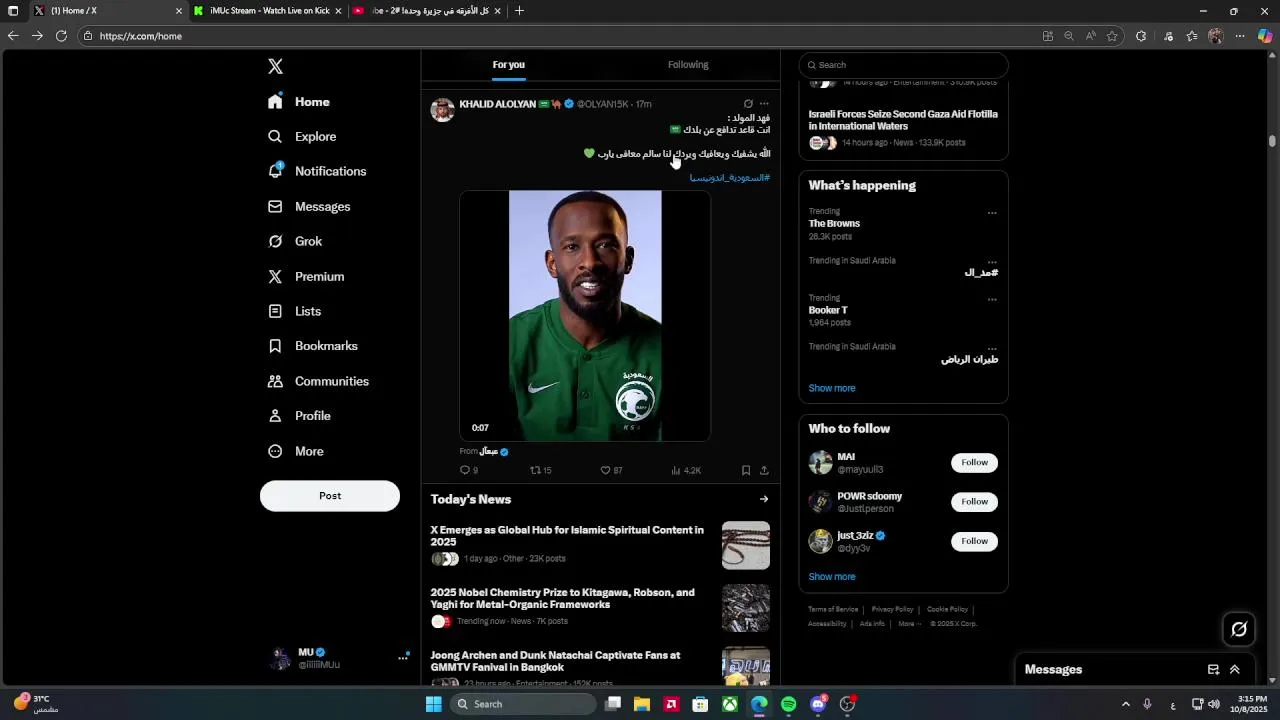Open the طيران الرياض trending topic
This screenshot has height=720, width=1280.
(969, 360)
